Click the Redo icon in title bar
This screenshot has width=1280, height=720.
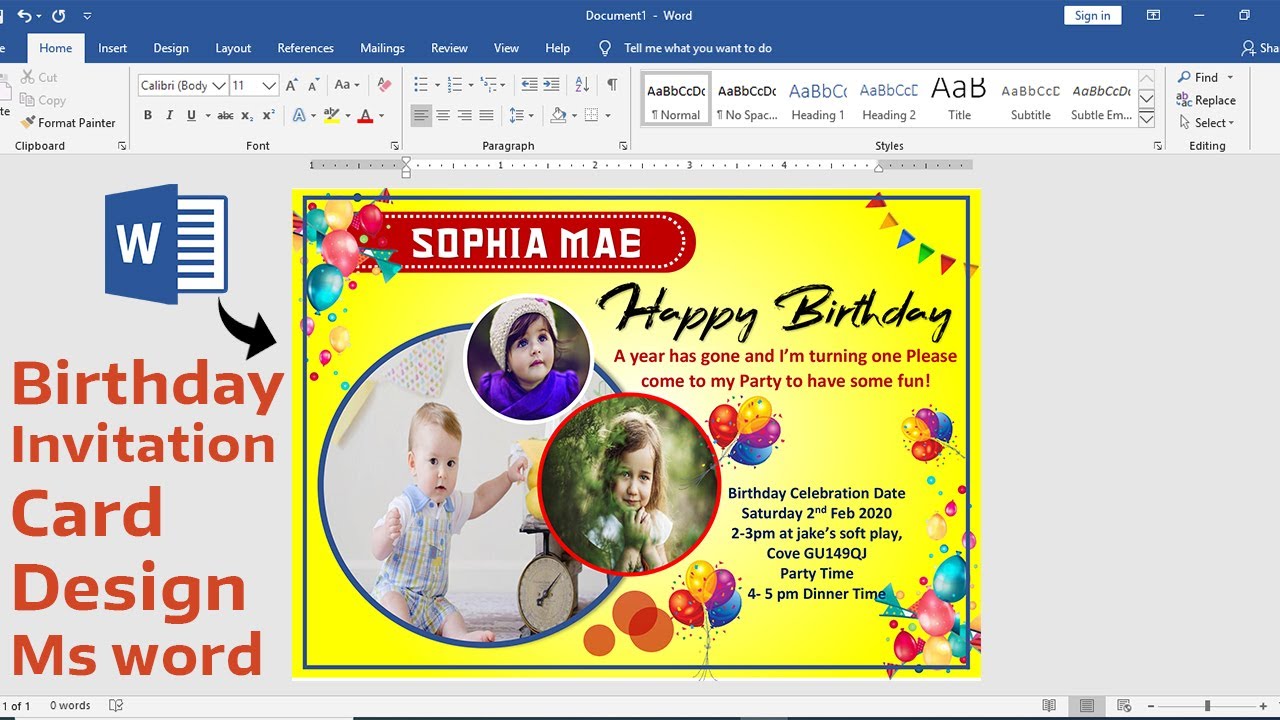(58, 16)
